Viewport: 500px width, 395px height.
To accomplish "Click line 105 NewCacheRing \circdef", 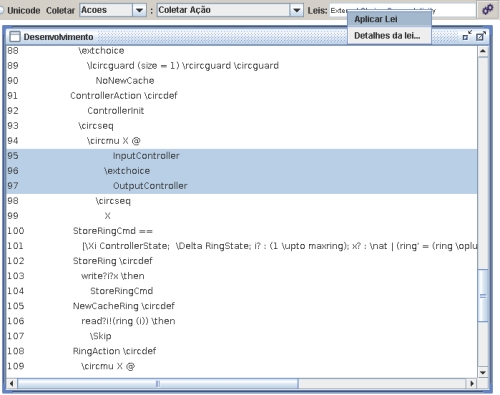I will 124,306.
